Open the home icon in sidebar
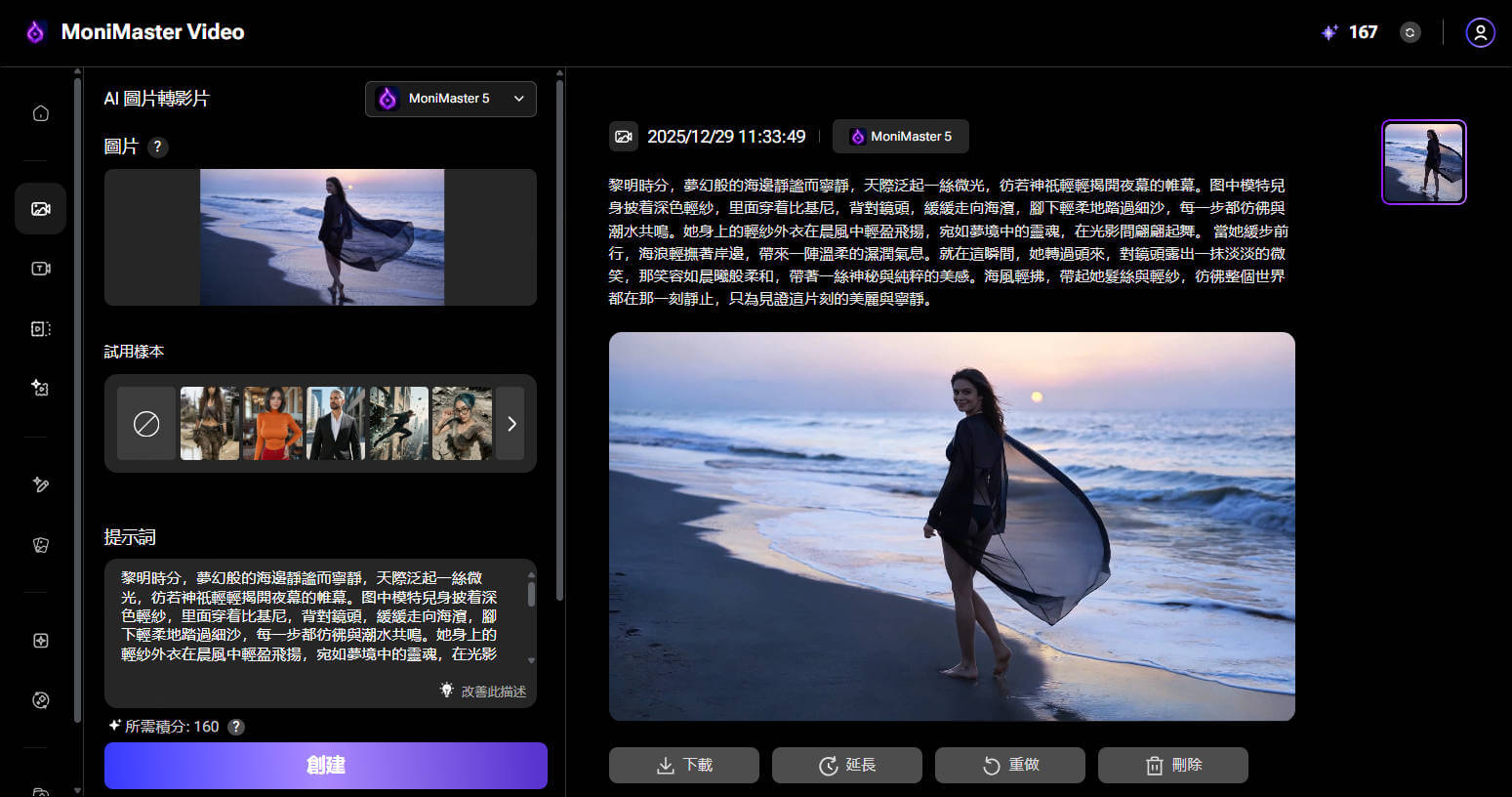1512x797 pixels. (x=40, y=113)
